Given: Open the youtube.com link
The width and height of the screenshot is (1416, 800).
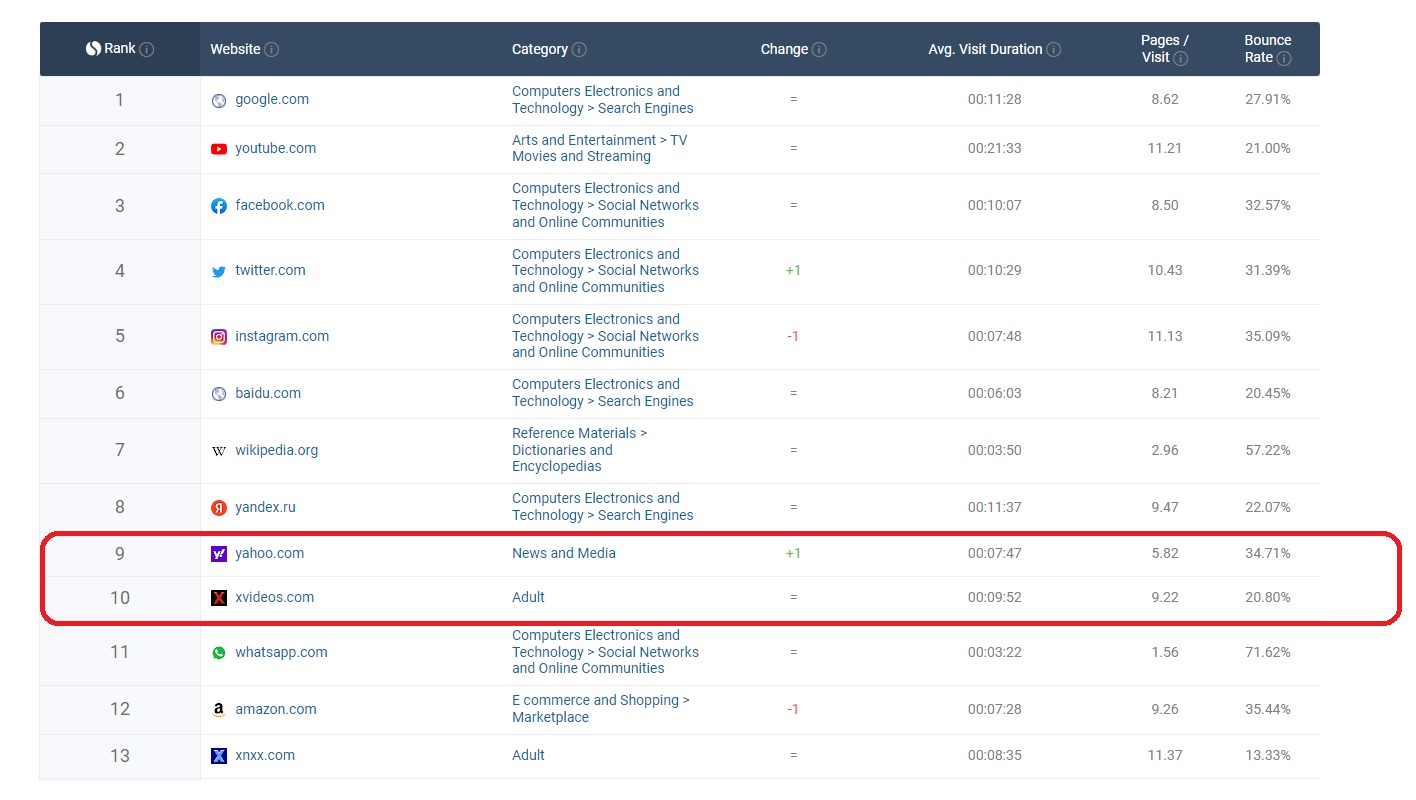Looking at the screenshot, I should click(276, 149).
